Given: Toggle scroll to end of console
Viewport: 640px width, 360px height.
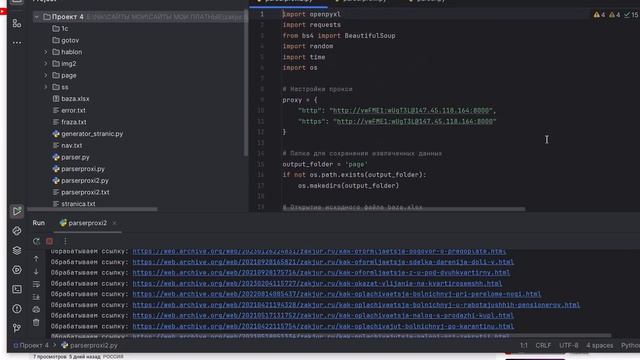Looking at the screenshot, I should point(36,297).
